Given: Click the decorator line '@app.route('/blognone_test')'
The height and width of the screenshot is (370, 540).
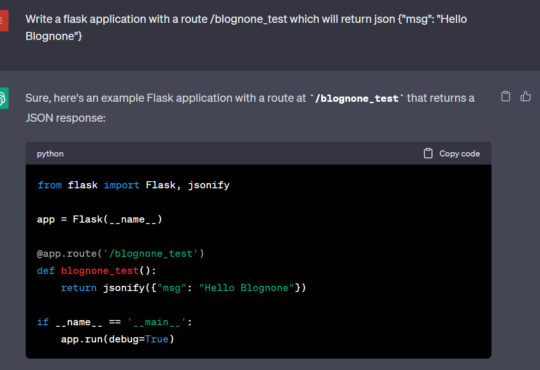Looking at the screenshot, I should (x=120, y=254).
